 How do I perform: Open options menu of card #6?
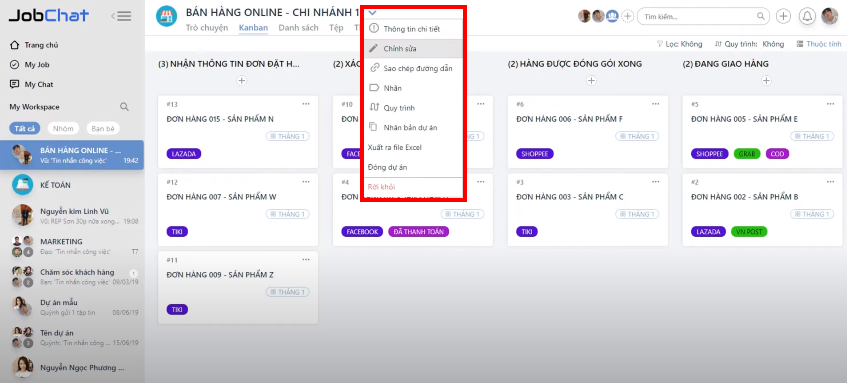pyautogui.click(x=656, y=104)
